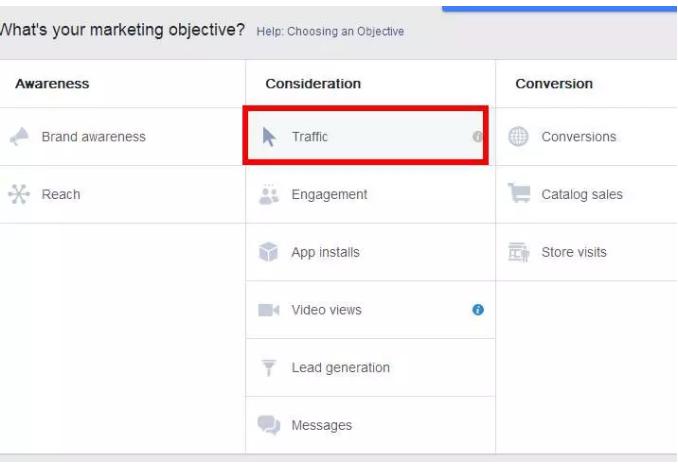Click the Messages chat bubbles icon
Viewport: 678px width, 464px height.
coord(269,425)
